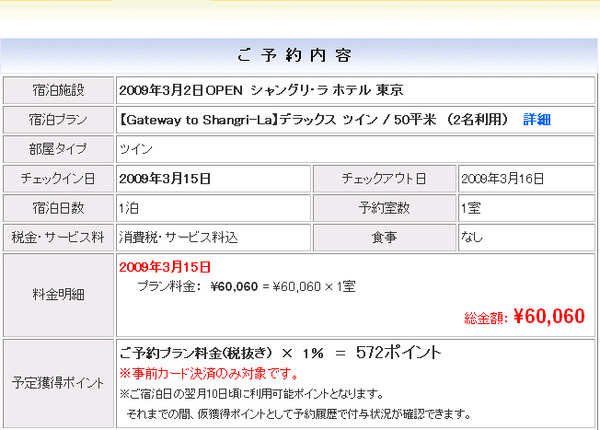Select the 宿泊施設 label cell
This screenshot has height=430, width=600.
(59, 90)
